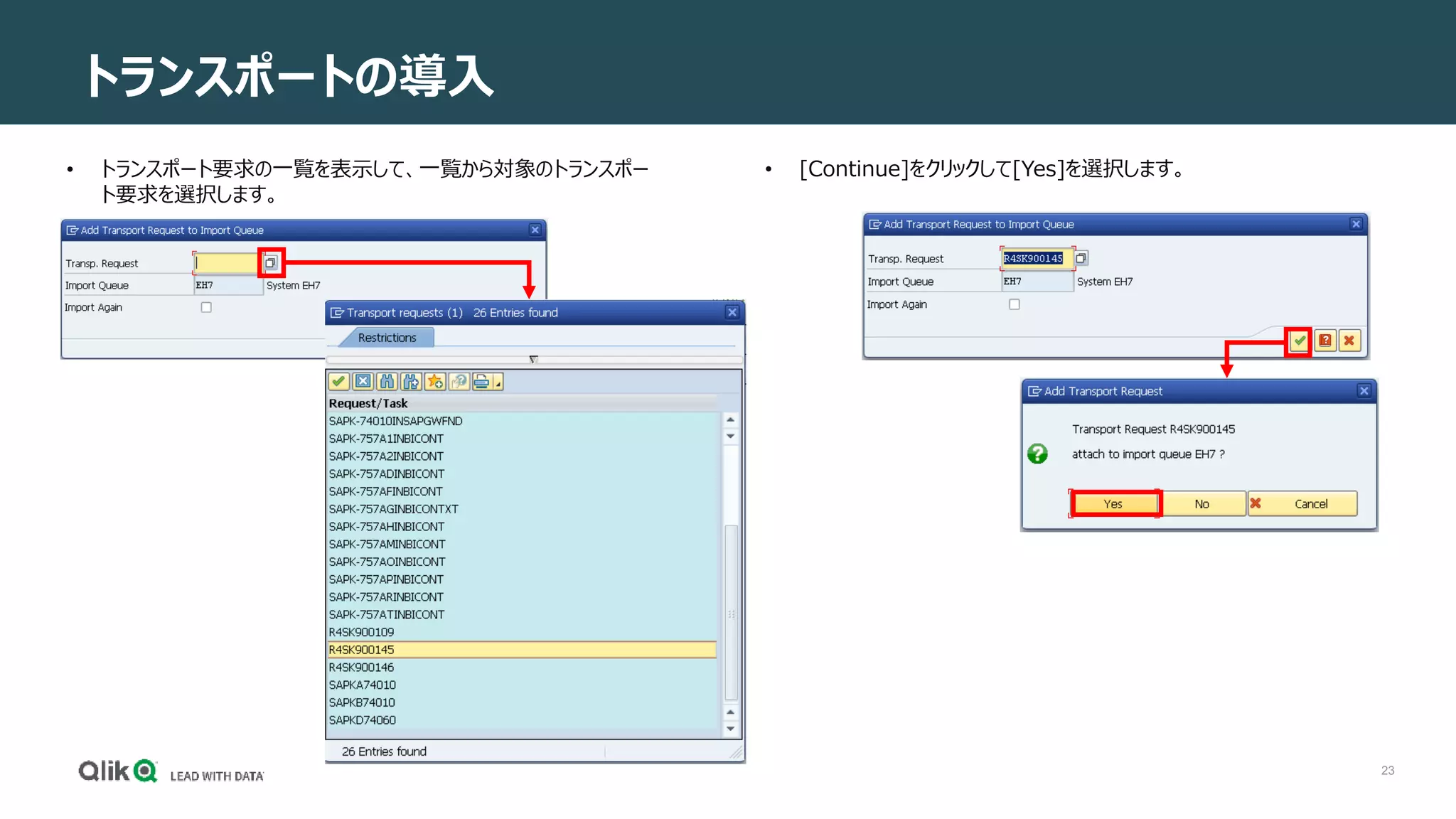Select R4SK900146 in the request list
Viewport: 1456px width, 819px height.
[x=361, y=667]
